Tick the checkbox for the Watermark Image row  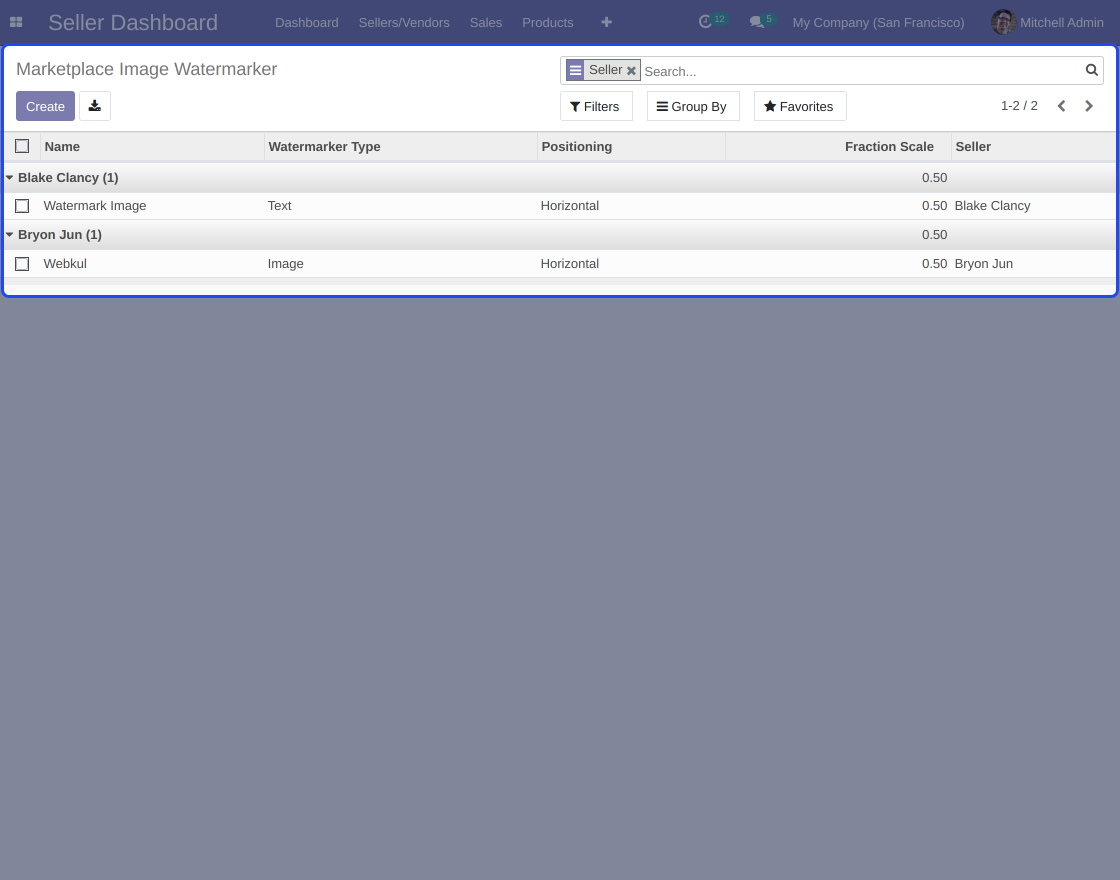(x=22, y=206)
